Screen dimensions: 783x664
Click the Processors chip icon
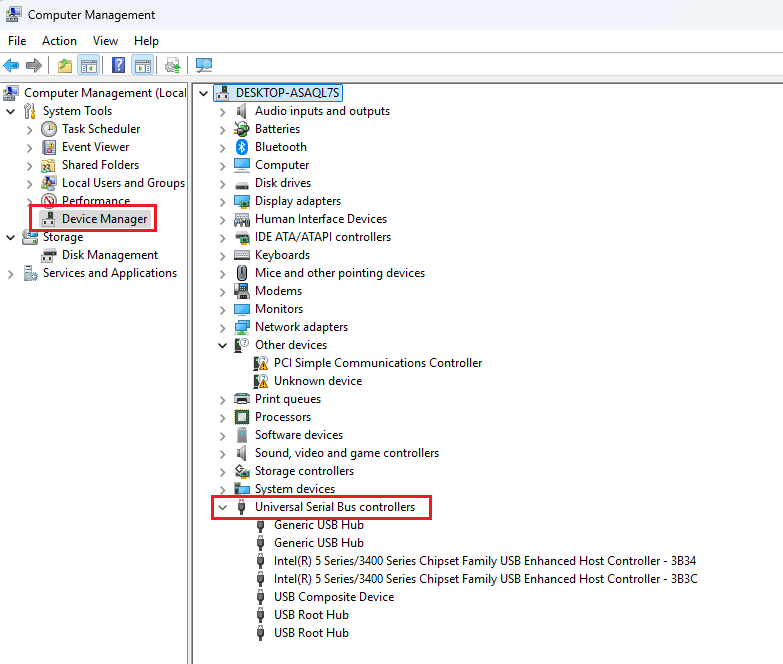[242, 417]
